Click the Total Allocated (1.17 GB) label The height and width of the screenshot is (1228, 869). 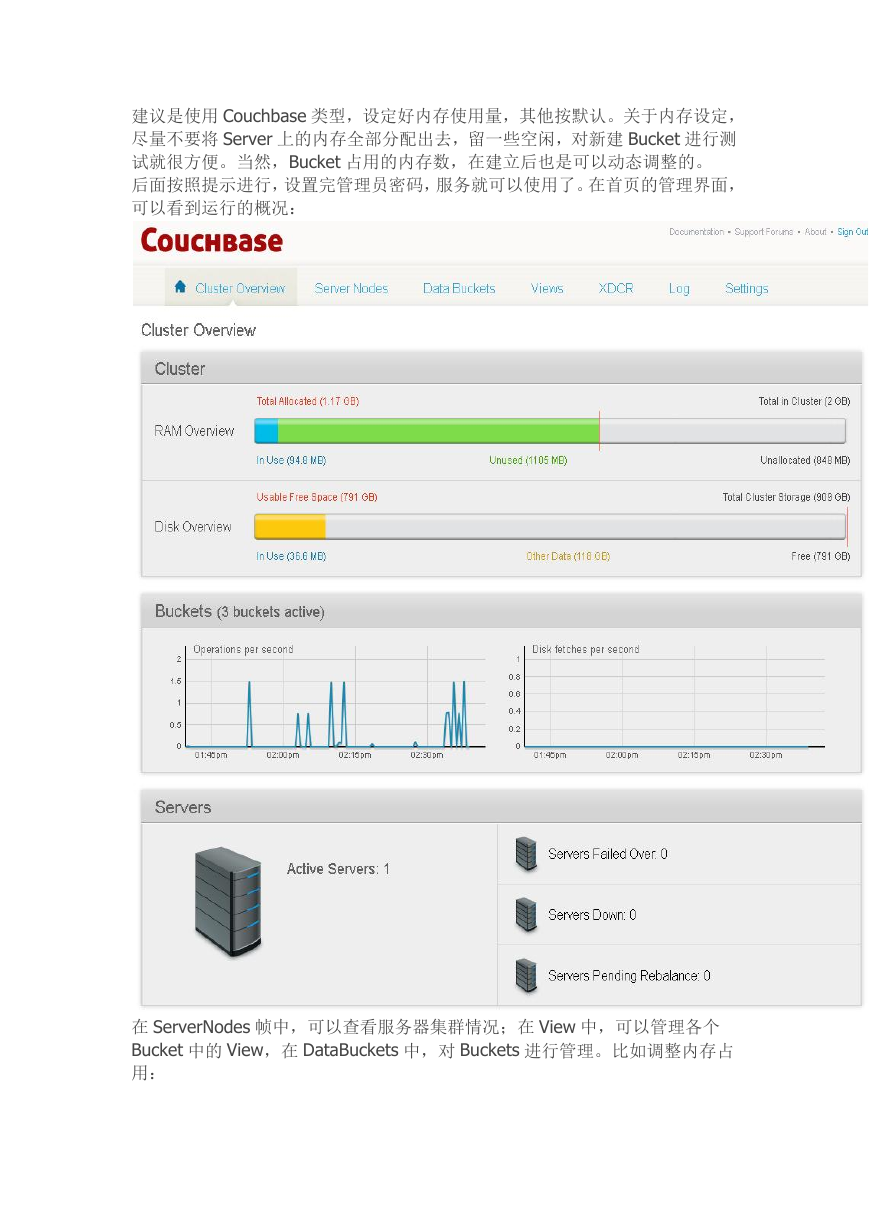point(308,402)
